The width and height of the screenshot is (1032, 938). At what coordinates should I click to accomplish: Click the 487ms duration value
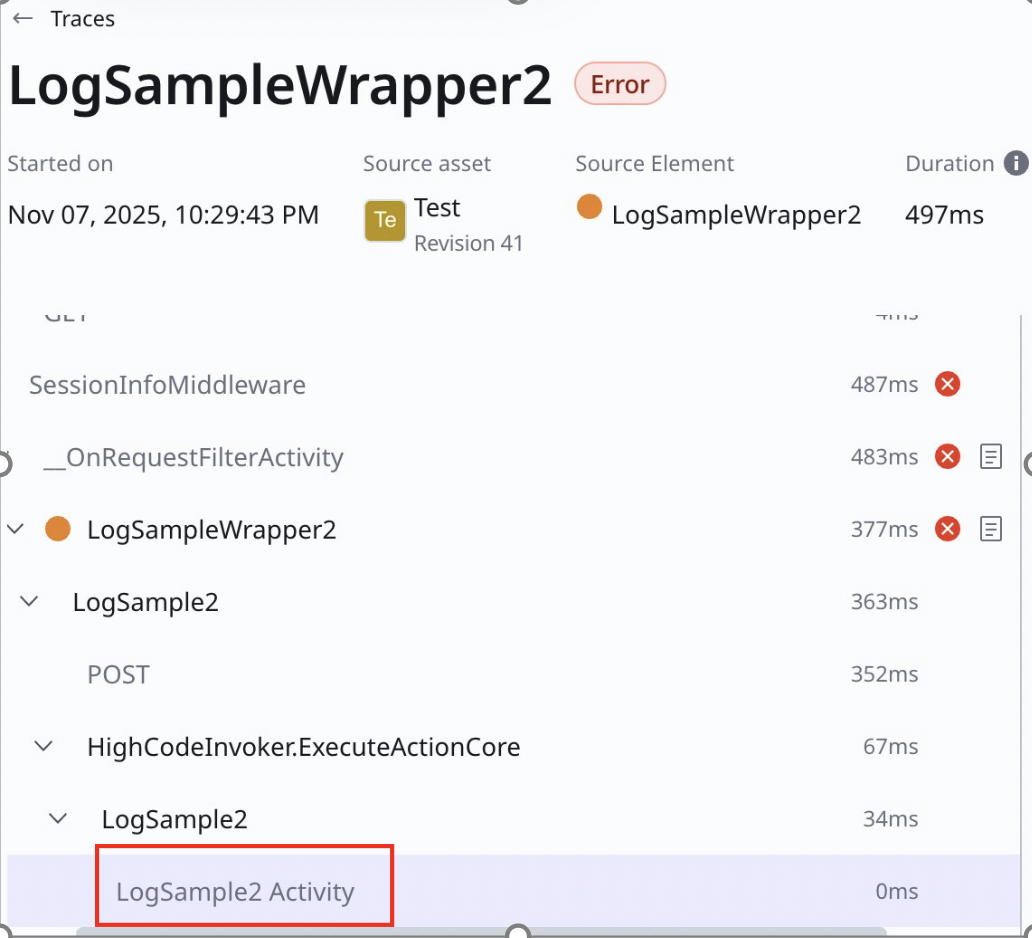(884, 384)
